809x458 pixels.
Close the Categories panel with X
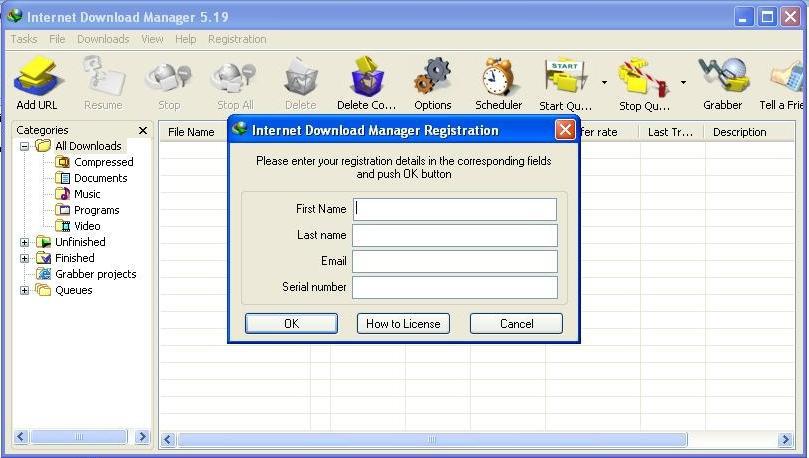143,130
